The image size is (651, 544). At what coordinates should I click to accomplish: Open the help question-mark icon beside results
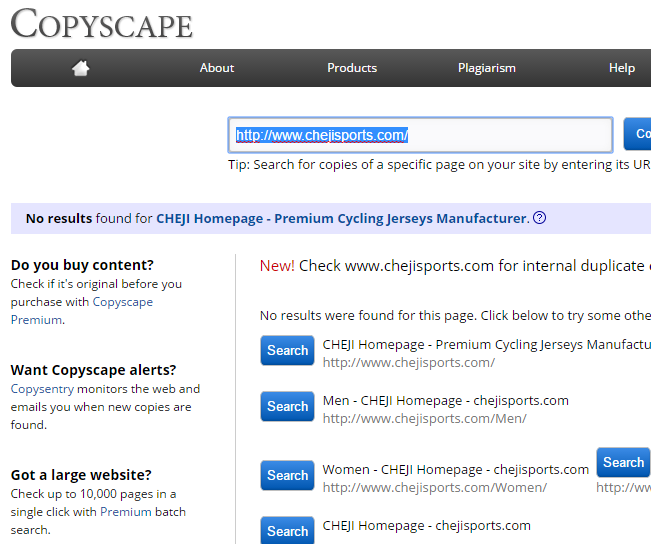539,218
